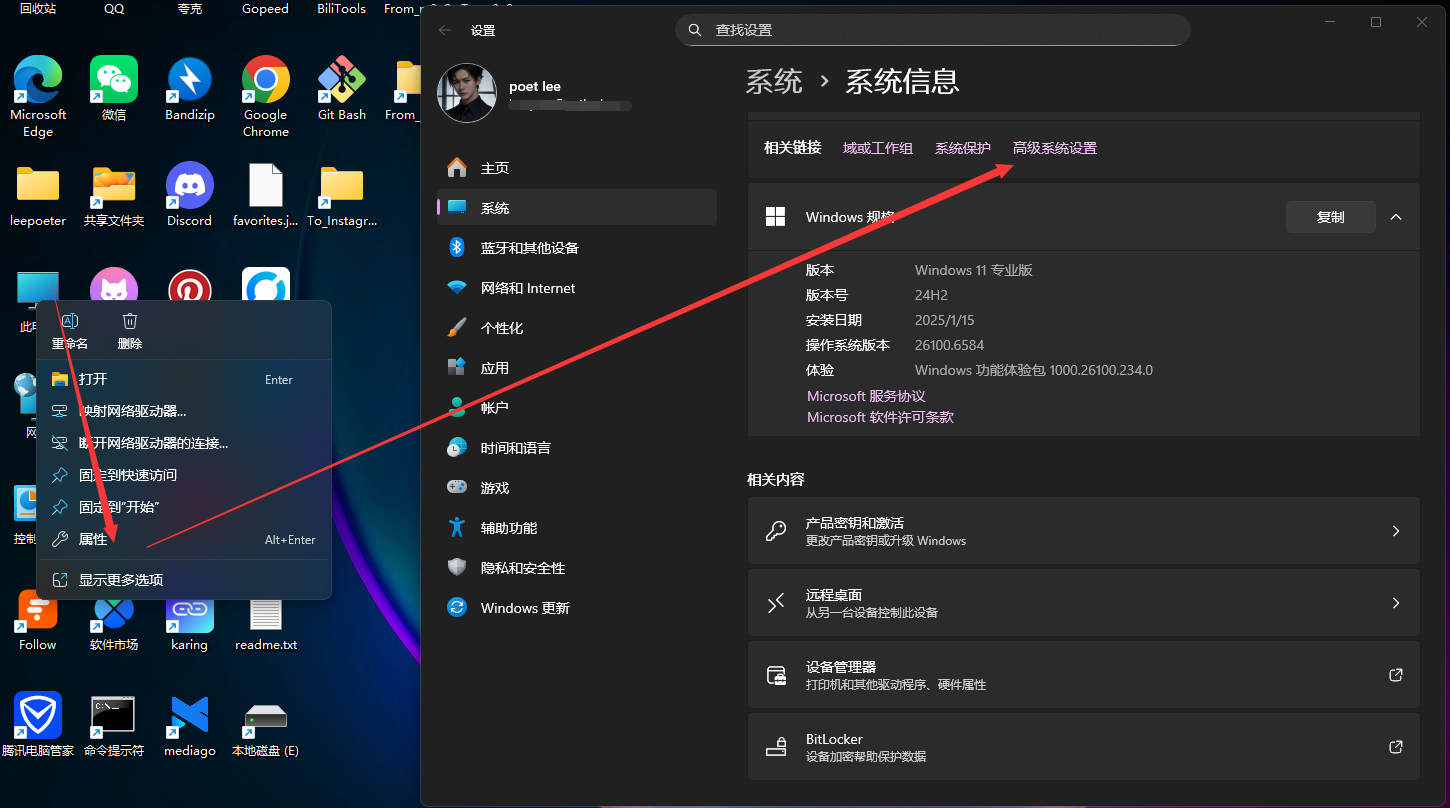1450x808 pixels.
Task: Open Advanced system settings link
Action: (x=1054, y=148)
